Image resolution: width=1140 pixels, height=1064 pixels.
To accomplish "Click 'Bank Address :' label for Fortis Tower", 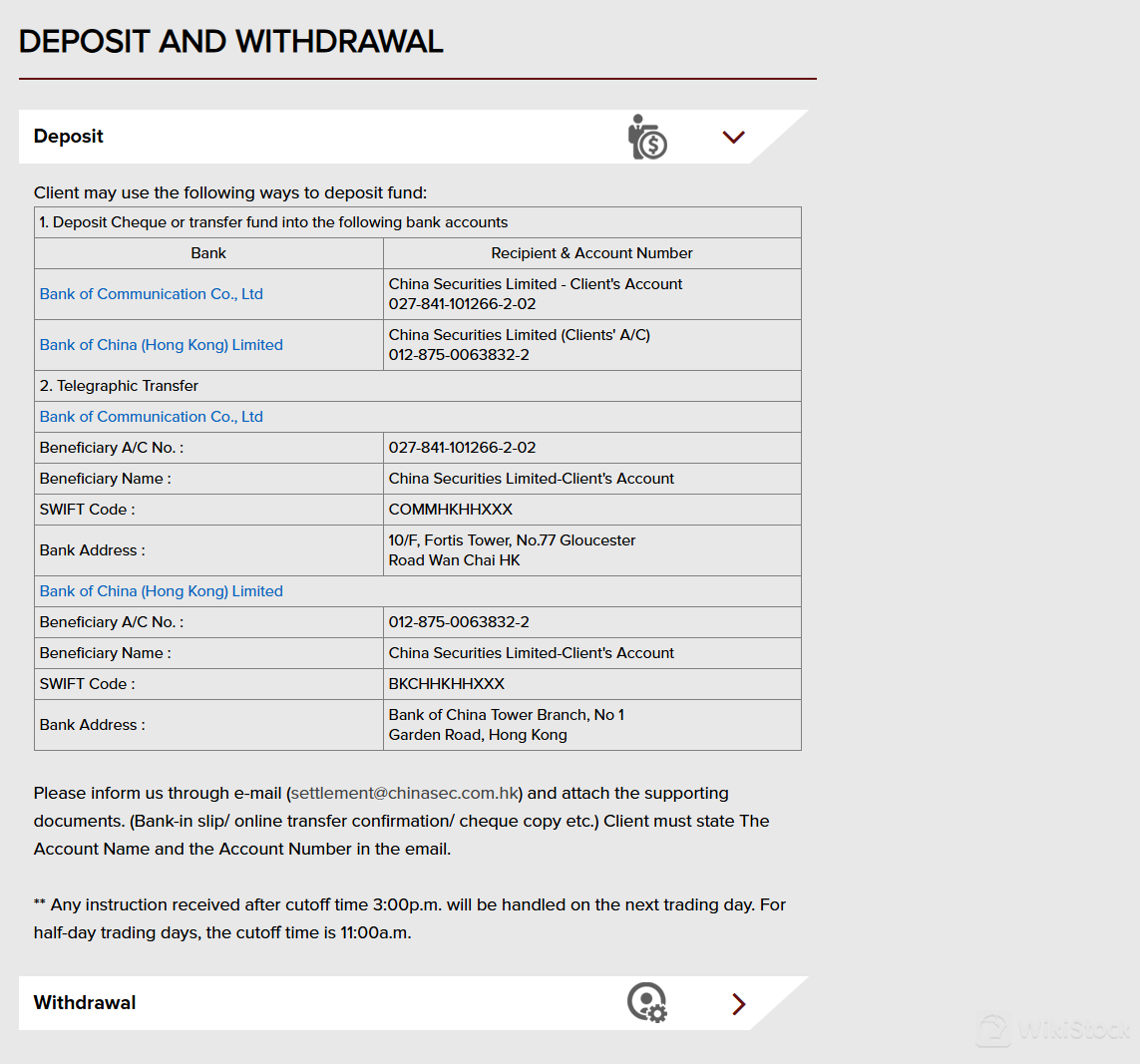I will tap(93, 550).
